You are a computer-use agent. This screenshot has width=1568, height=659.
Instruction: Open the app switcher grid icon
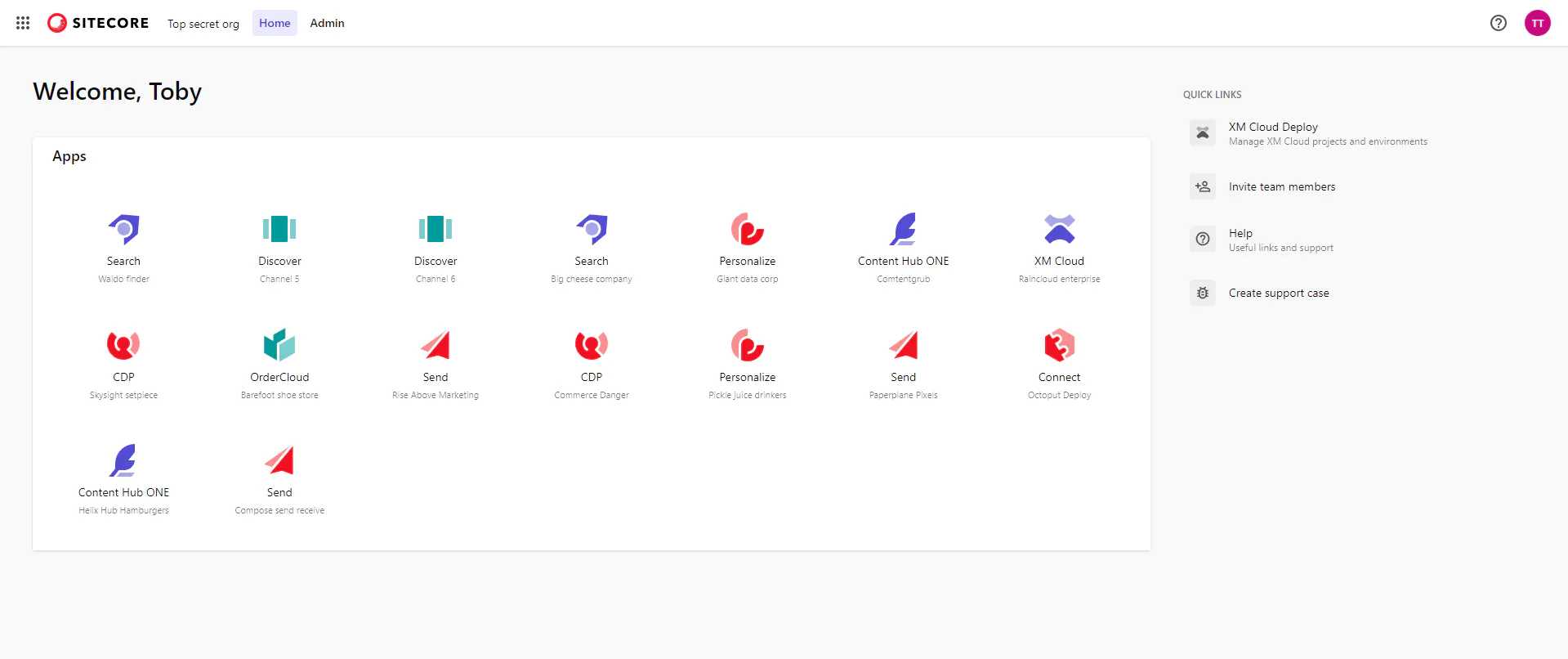pos(23,23)
